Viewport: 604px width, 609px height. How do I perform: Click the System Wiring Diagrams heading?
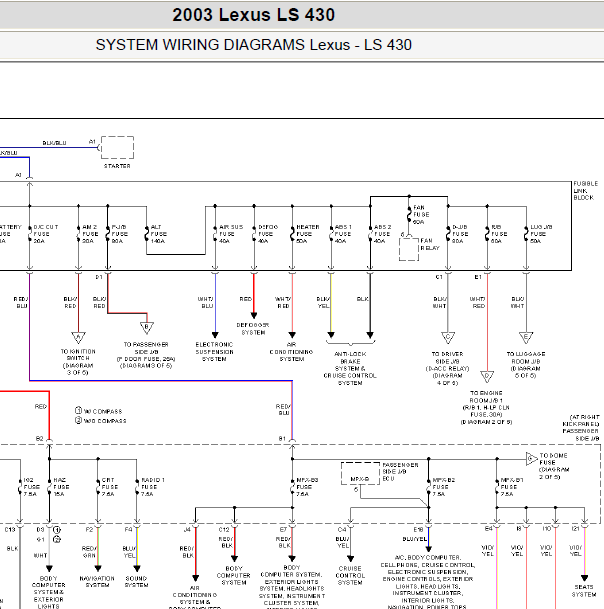click(253, 45)
